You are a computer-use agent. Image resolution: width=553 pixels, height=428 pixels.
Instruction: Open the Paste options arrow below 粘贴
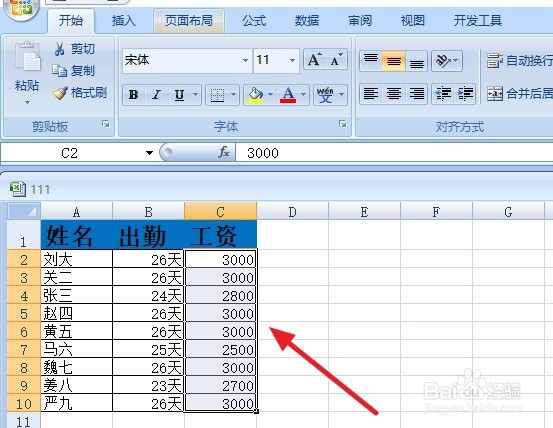coord(27,103)
